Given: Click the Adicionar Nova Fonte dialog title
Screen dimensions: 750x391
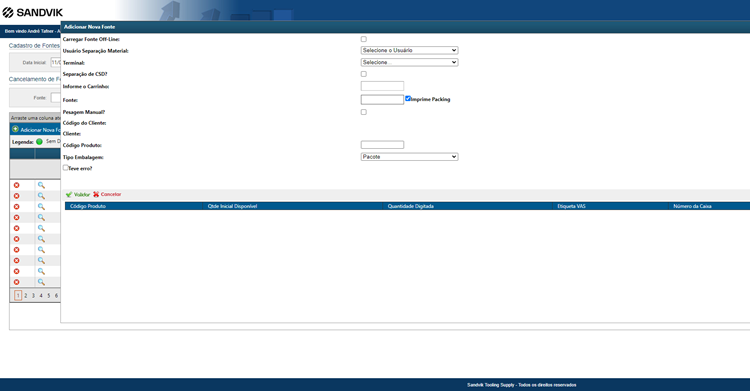Looking at the screenshot, I should coord(89,27).
